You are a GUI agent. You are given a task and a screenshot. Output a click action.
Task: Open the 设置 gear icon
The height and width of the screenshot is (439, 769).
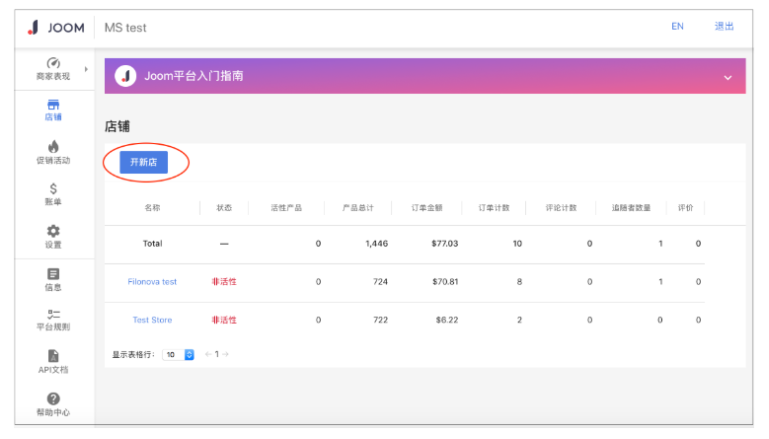click(53, 231)
